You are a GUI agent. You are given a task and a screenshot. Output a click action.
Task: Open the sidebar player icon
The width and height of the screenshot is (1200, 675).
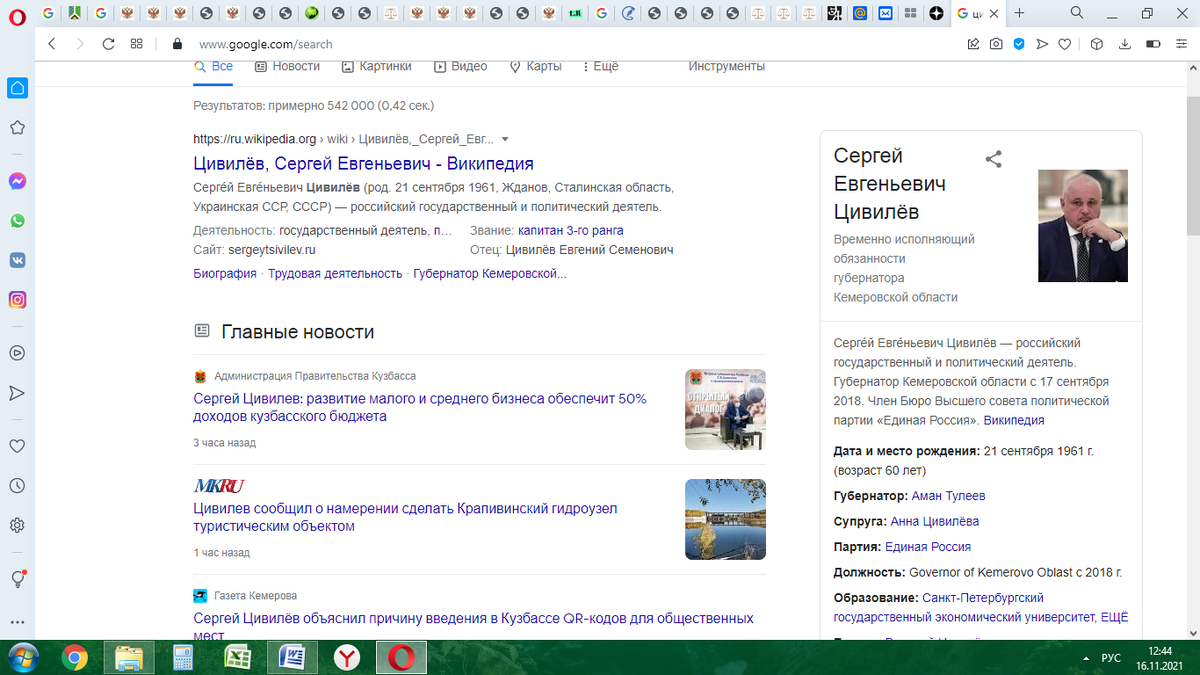pyautogui.click(x=17, y=352)
